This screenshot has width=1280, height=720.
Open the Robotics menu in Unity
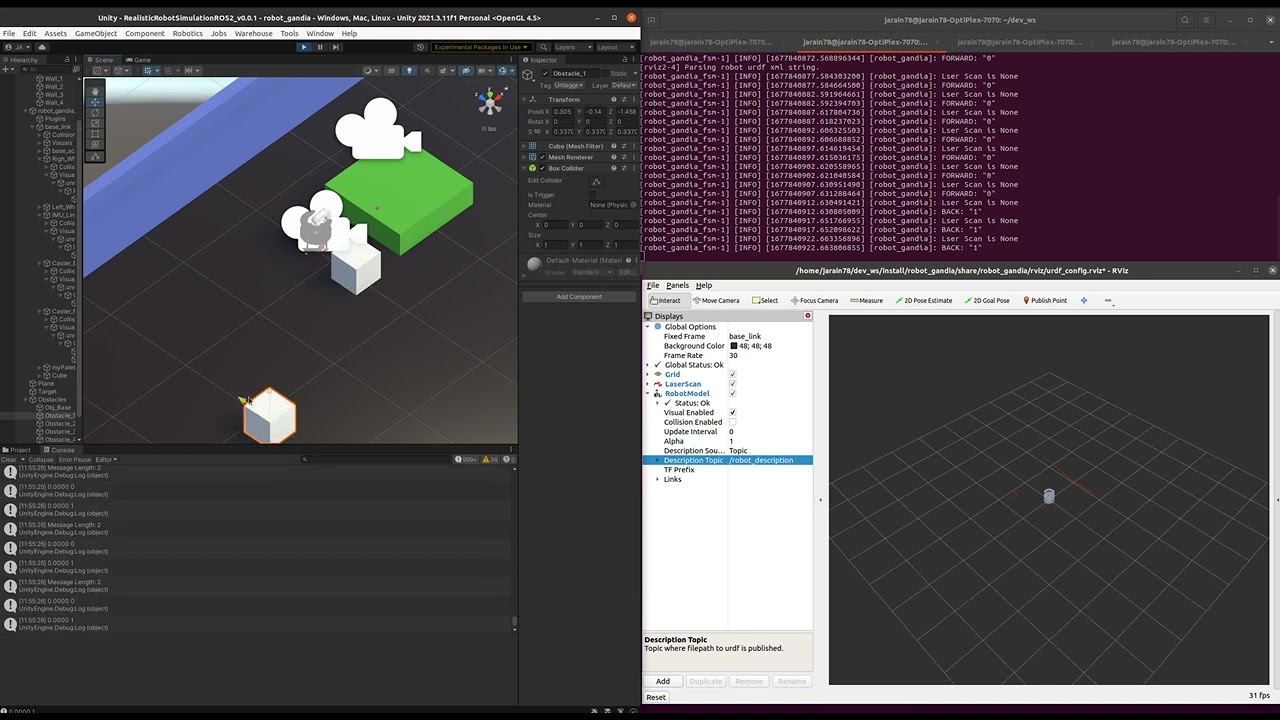point(187,33)
